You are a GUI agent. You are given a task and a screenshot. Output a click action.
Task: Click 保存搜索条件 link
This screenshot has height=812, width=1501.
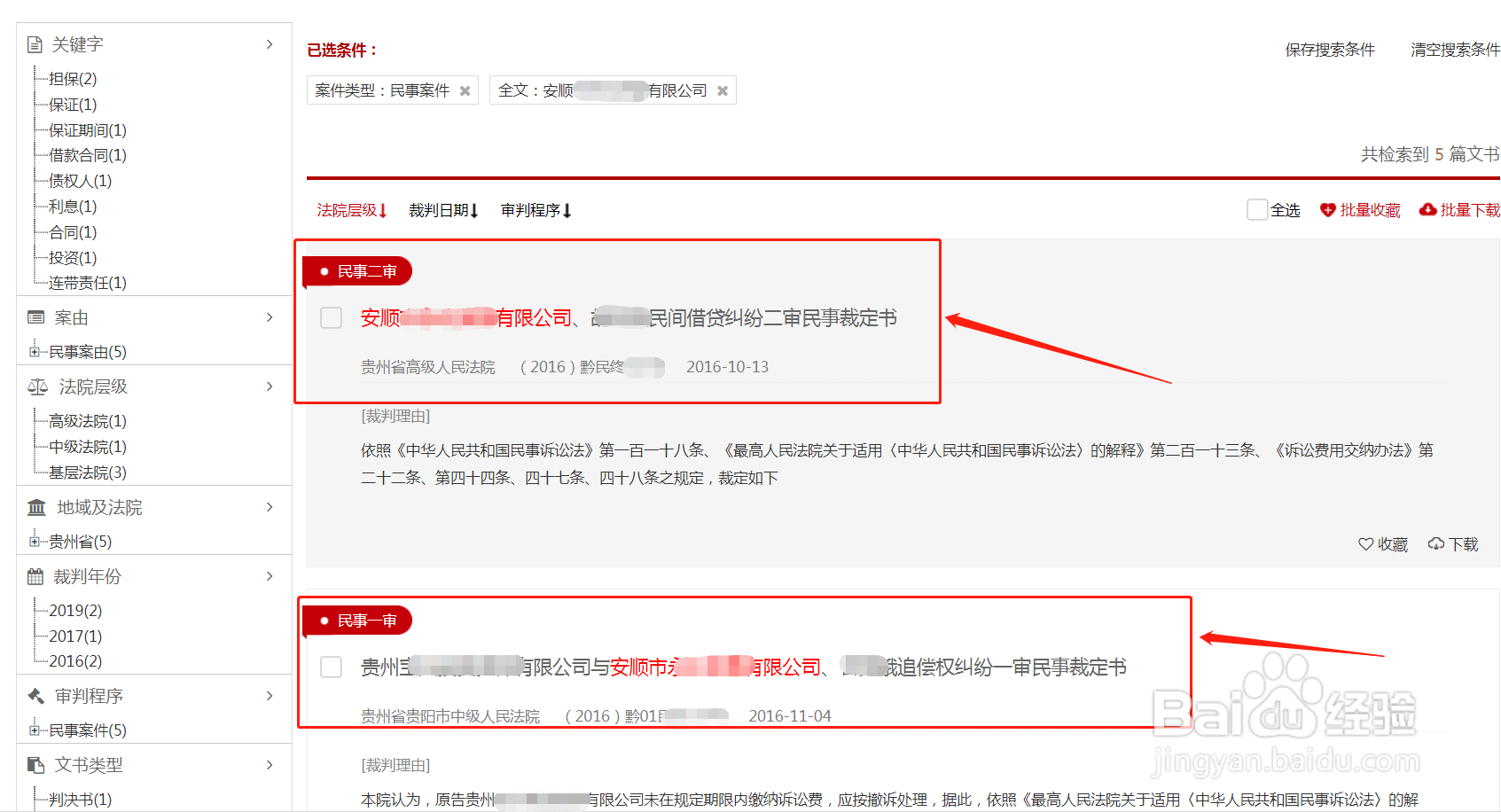[x=1330, y=50]
